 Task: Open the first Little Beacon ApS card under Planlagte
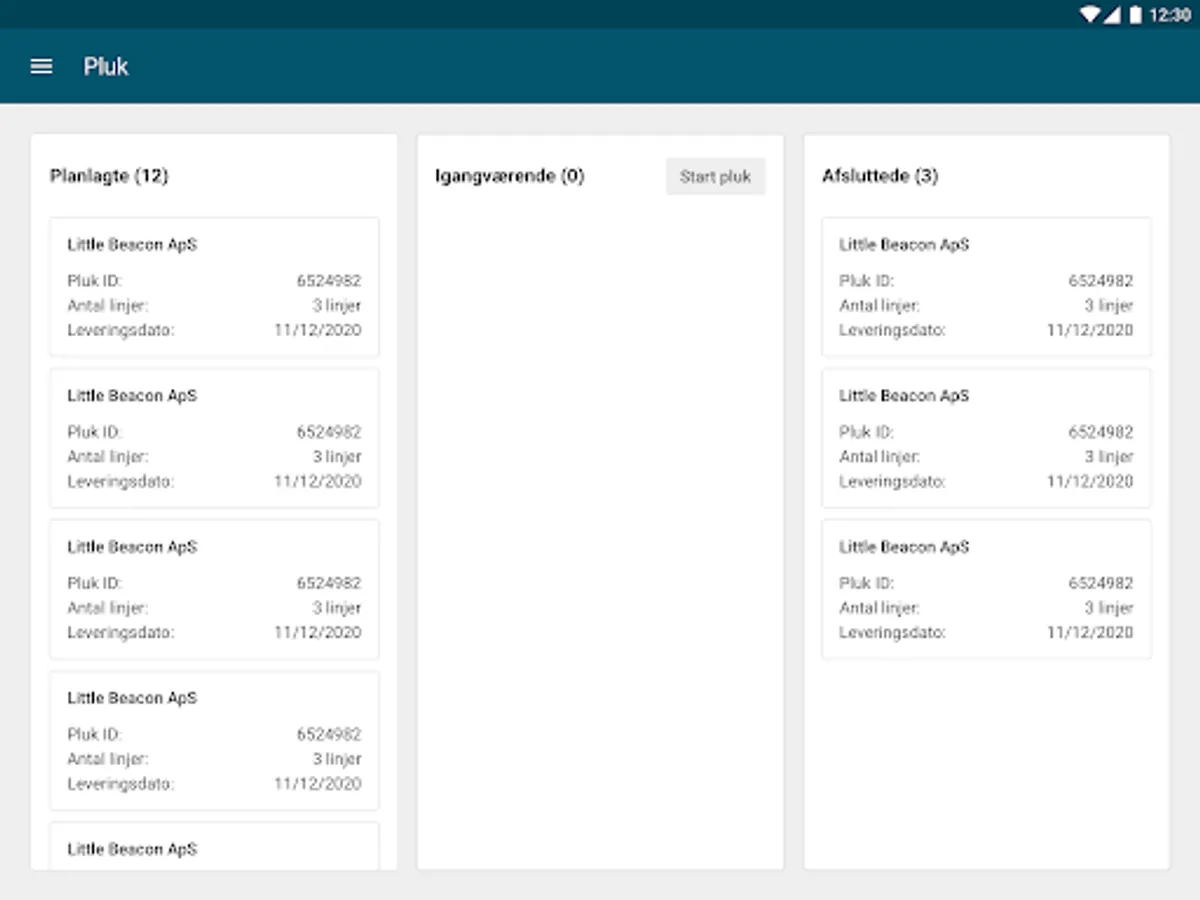point(214,287)
